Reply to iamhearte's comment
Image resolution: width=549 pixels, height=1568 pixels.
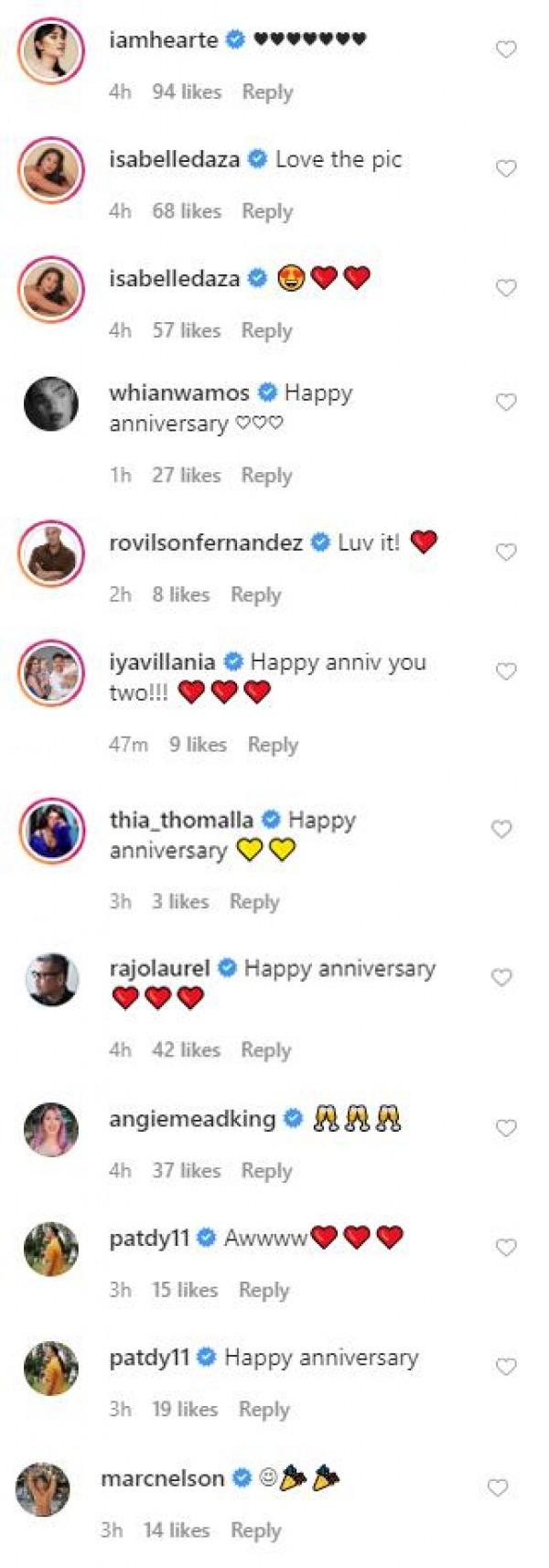267,91
